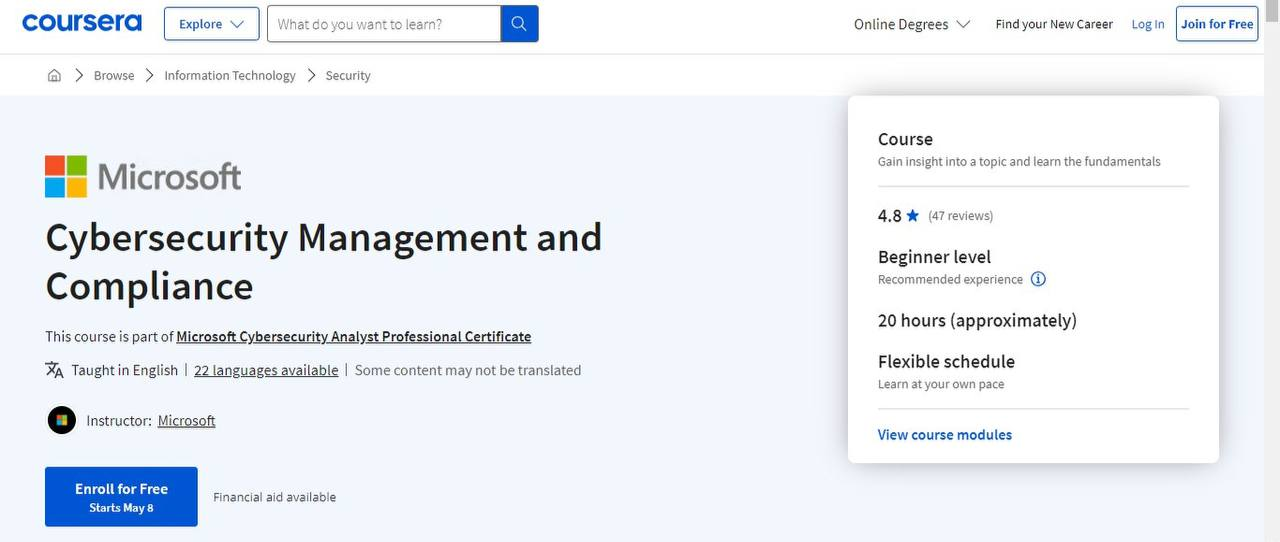The image size is (1280, 542).
Task: Click the Coursera logo
Action: pos(82,23)
